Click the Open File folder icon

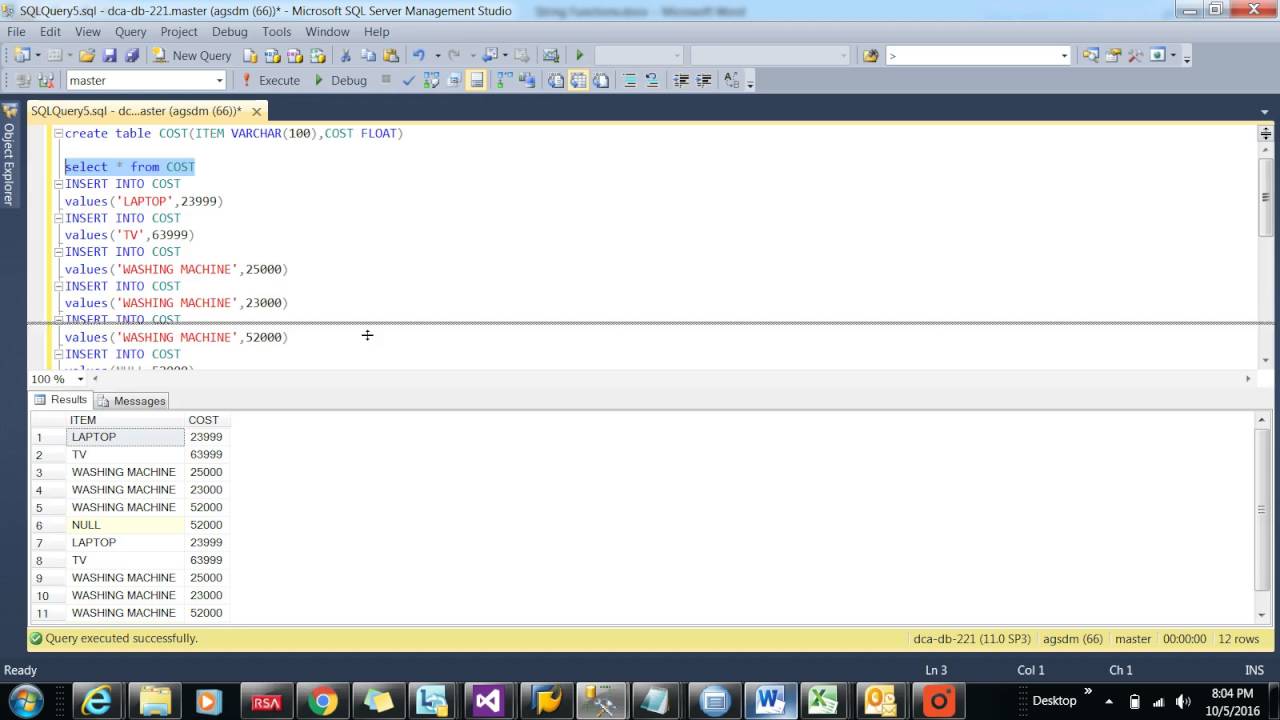(87, 55)
